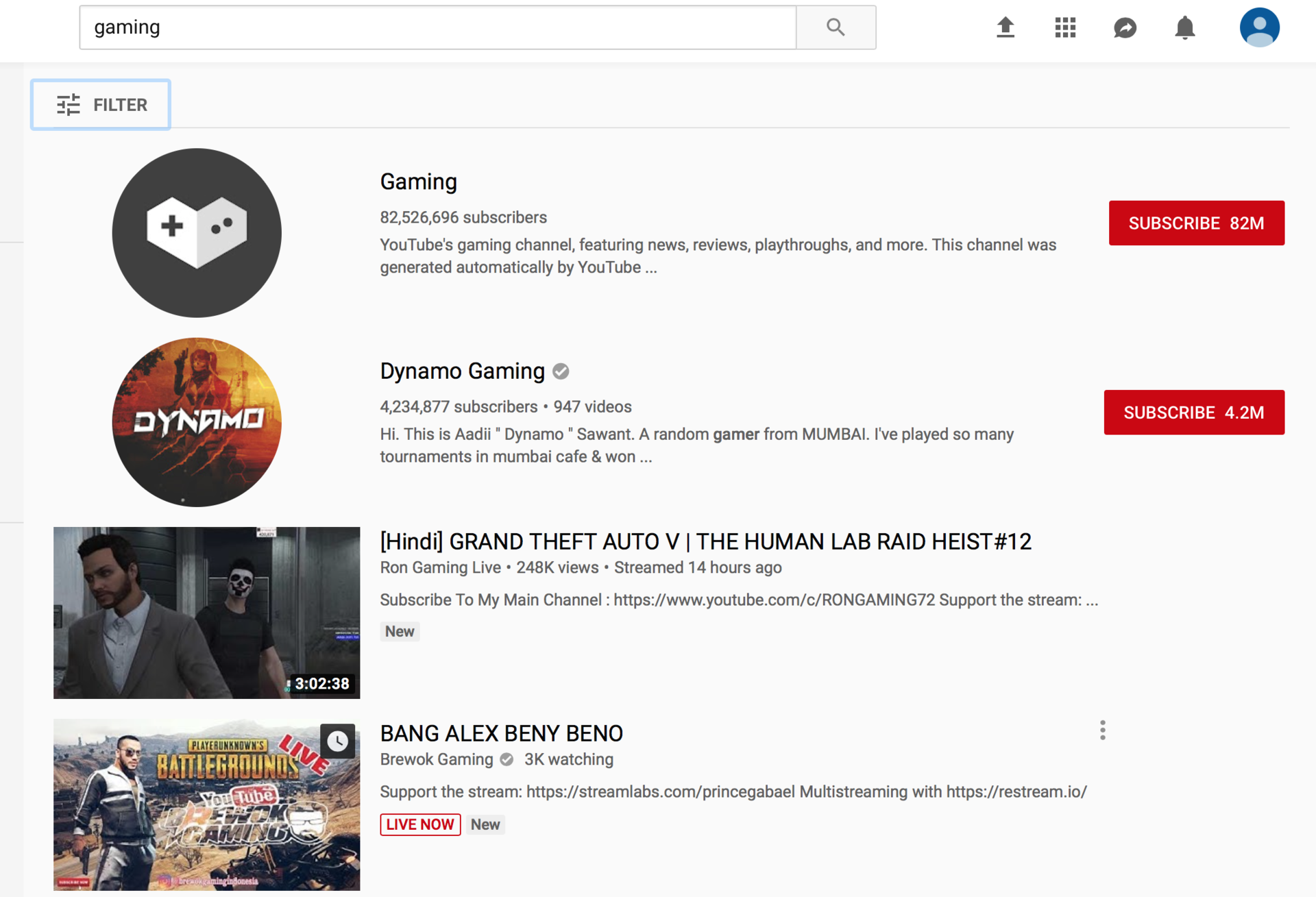
Task: Open the Dynamo Gaming channel title
Action: click(462, 371)
